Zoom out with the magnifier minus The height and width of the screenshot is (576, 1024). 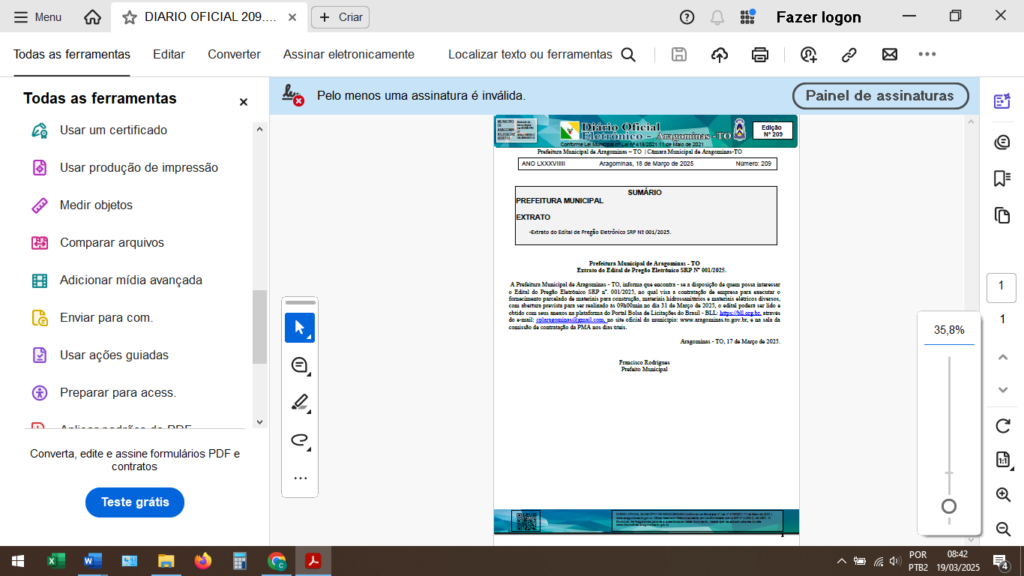click(x=1004, y=529)
